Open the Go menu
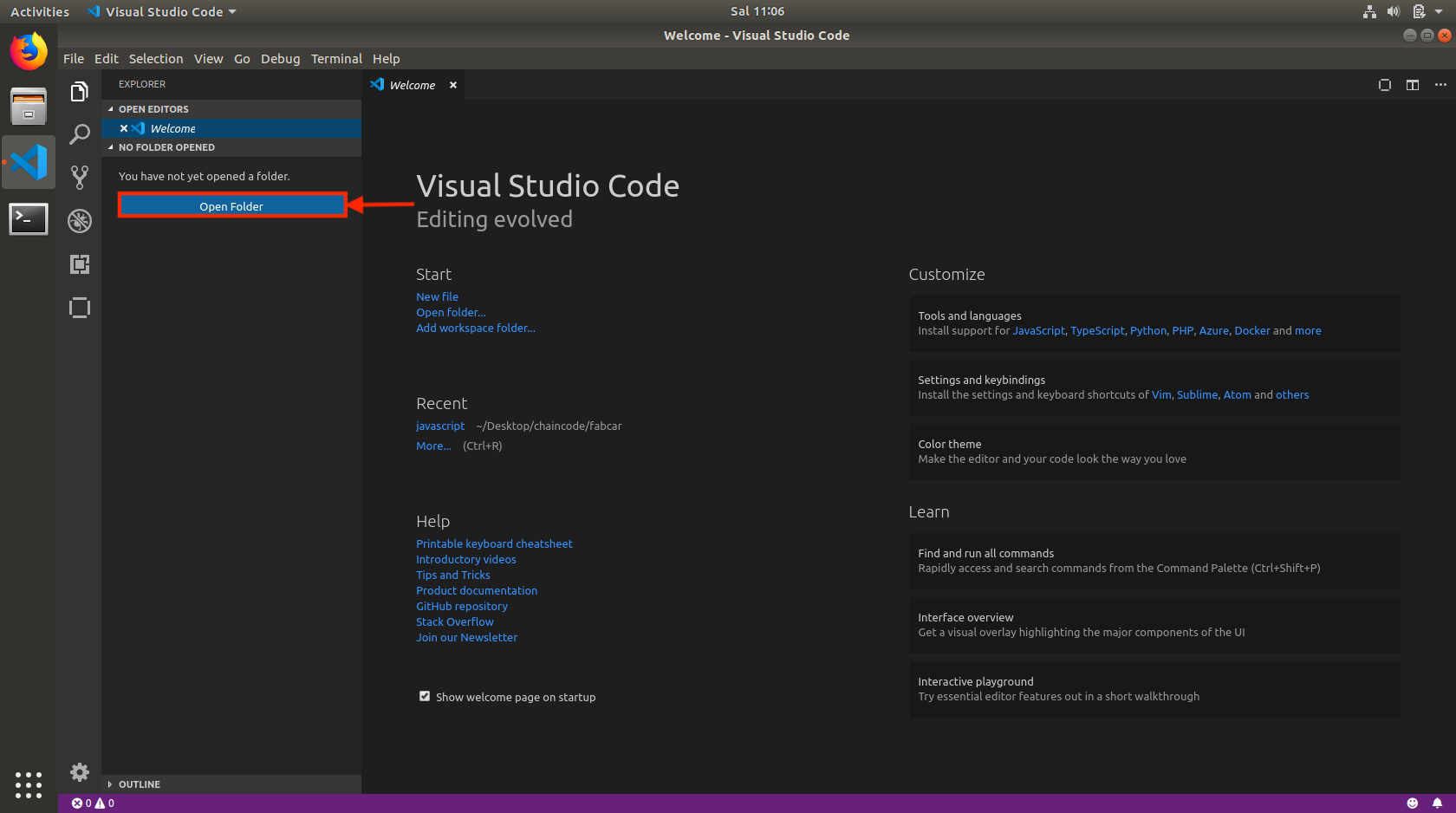The image size is (1456, 813). point(242,59)
